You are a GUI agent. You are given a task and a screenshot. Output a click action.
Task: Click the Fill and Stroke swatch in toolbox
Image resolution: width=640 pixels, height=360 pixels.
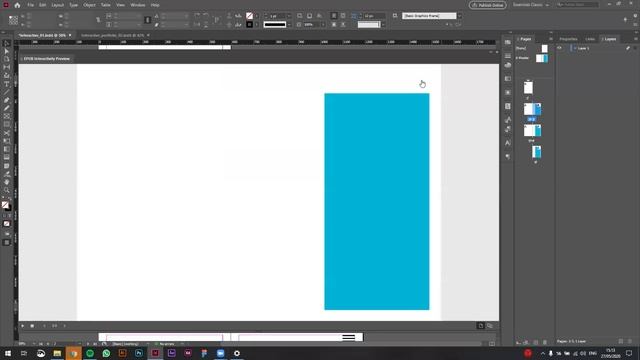tap(6, 206)
